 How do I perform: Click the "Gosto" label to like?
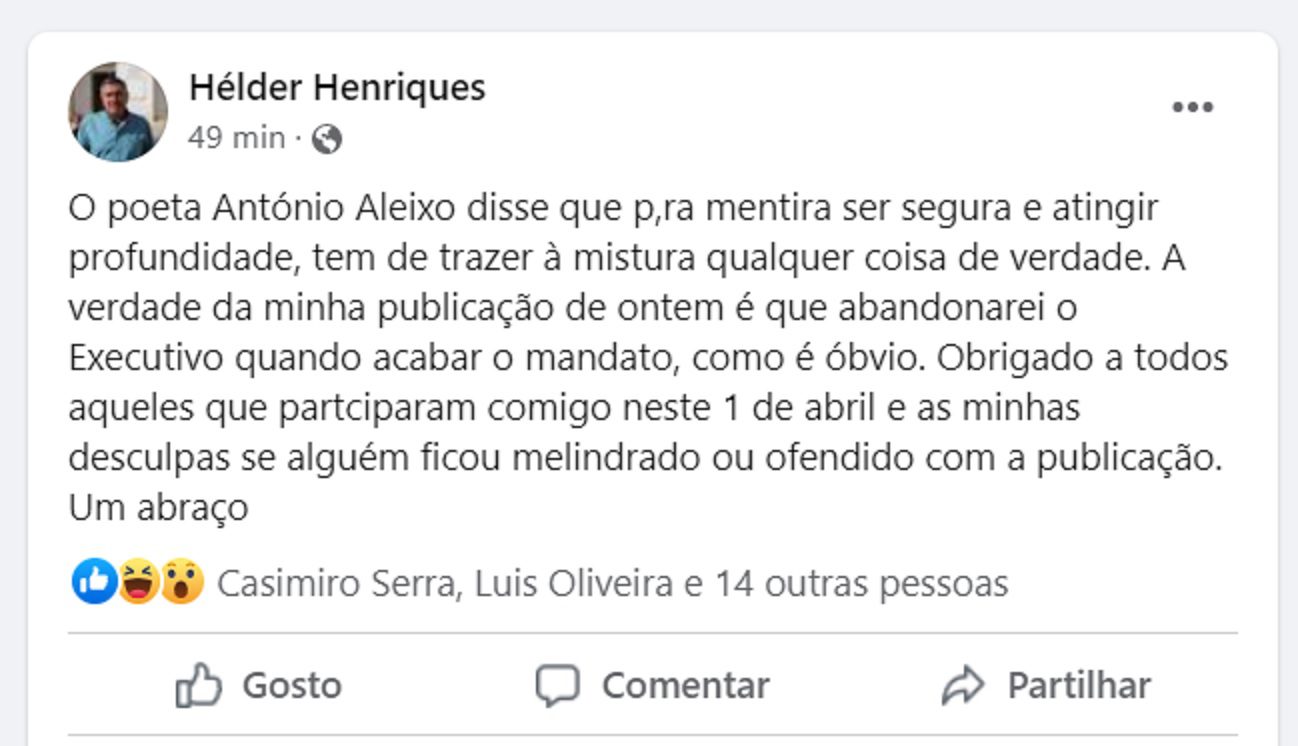(x=292, y=686)
